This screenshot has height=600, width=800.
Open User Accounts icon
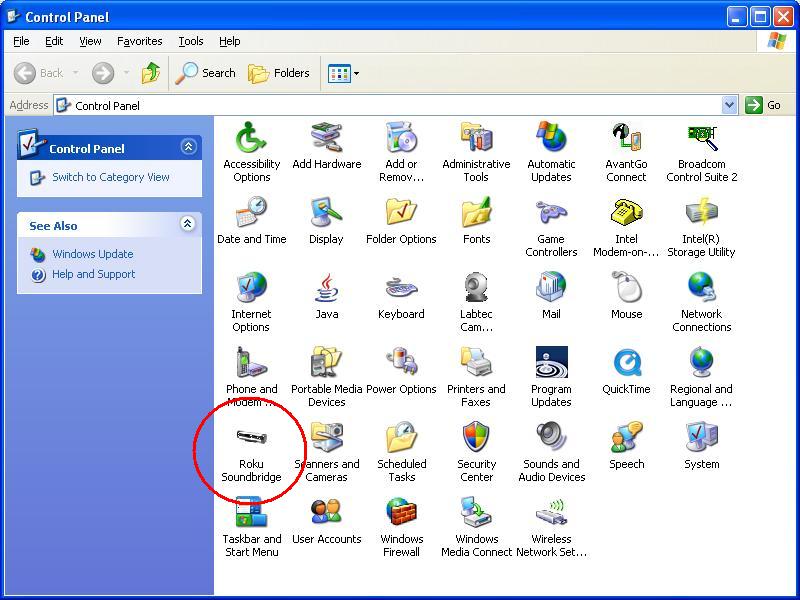pos(327,512)
